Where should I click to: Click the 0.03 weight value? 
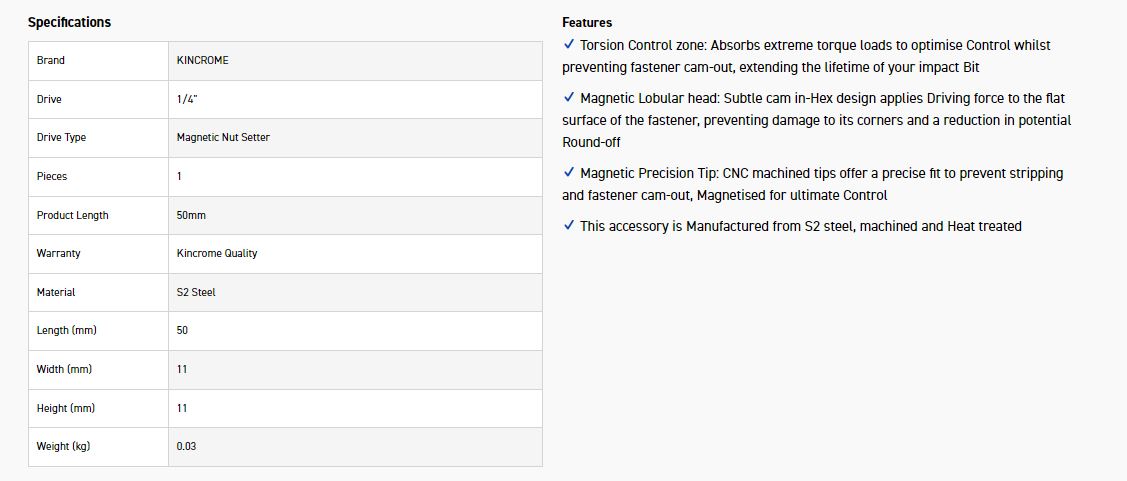(x=186, y=446)
